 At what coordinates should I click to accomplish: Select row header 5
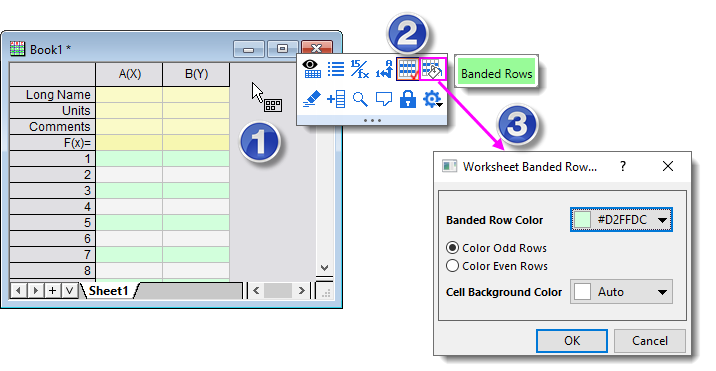click(x=53, y=223)
